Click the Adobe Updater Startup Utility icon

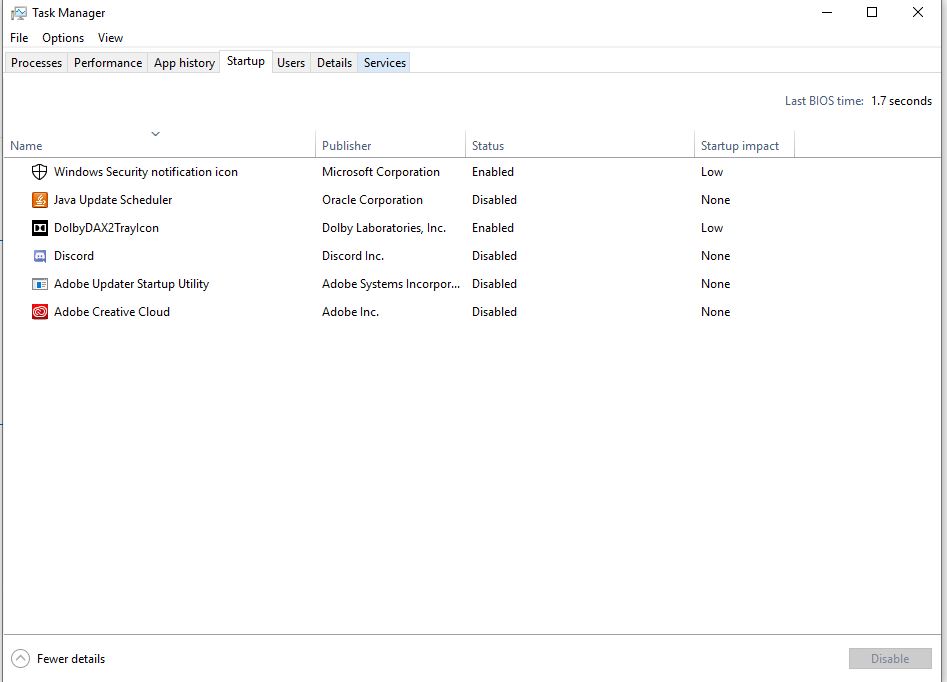tap(39, 284)
